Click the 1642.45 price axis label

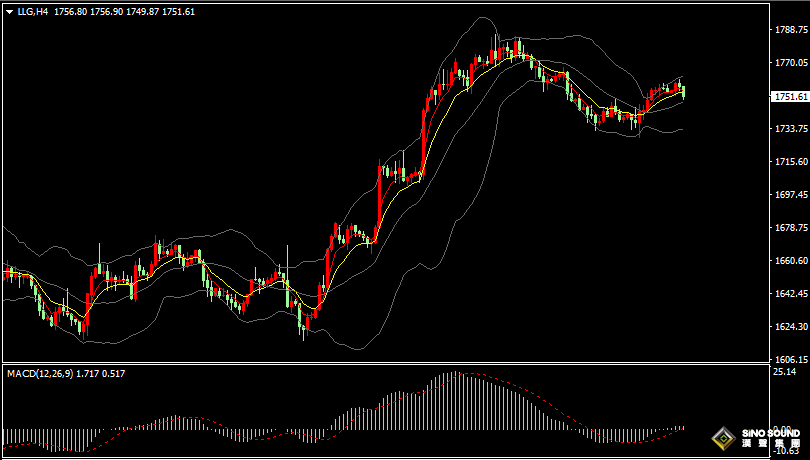click(790, 295)
